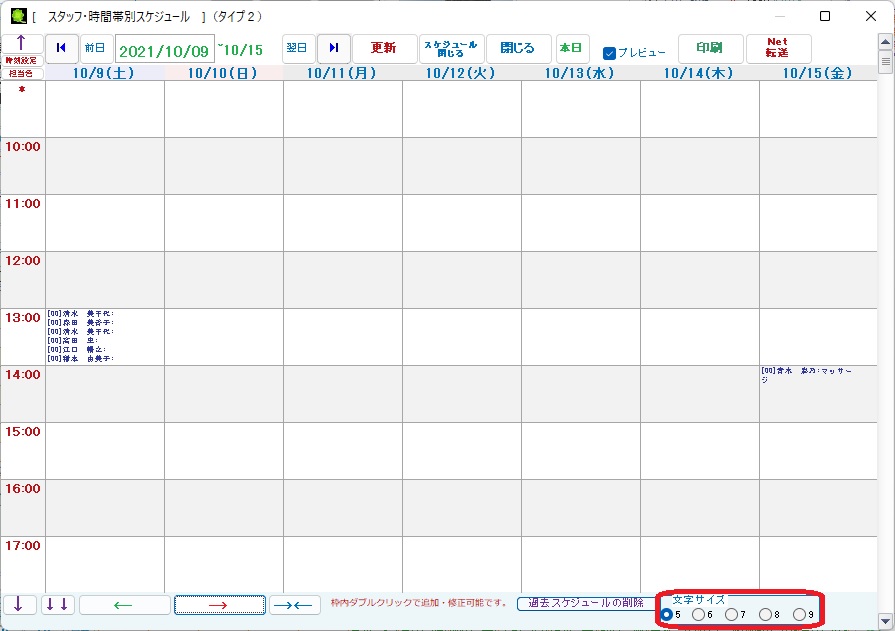Click the 10/14(木) column header

(x=699, y=73)
